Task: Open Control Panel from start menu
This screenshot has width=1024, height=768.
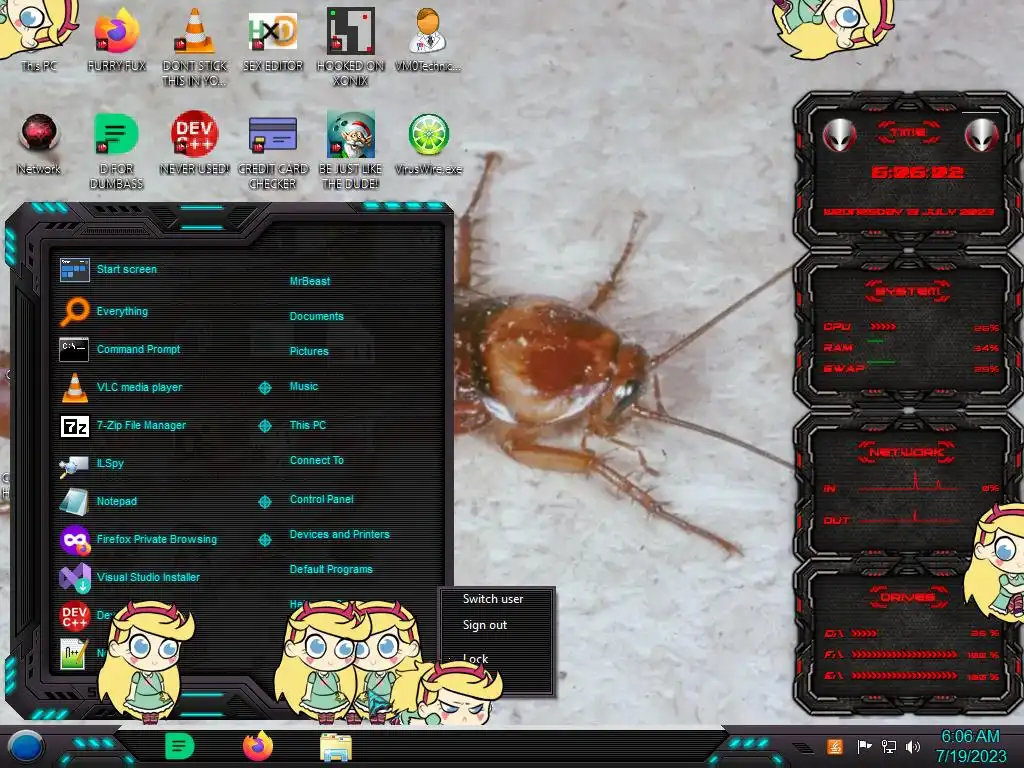Action: pyautogui.click(x=321, y=499)
